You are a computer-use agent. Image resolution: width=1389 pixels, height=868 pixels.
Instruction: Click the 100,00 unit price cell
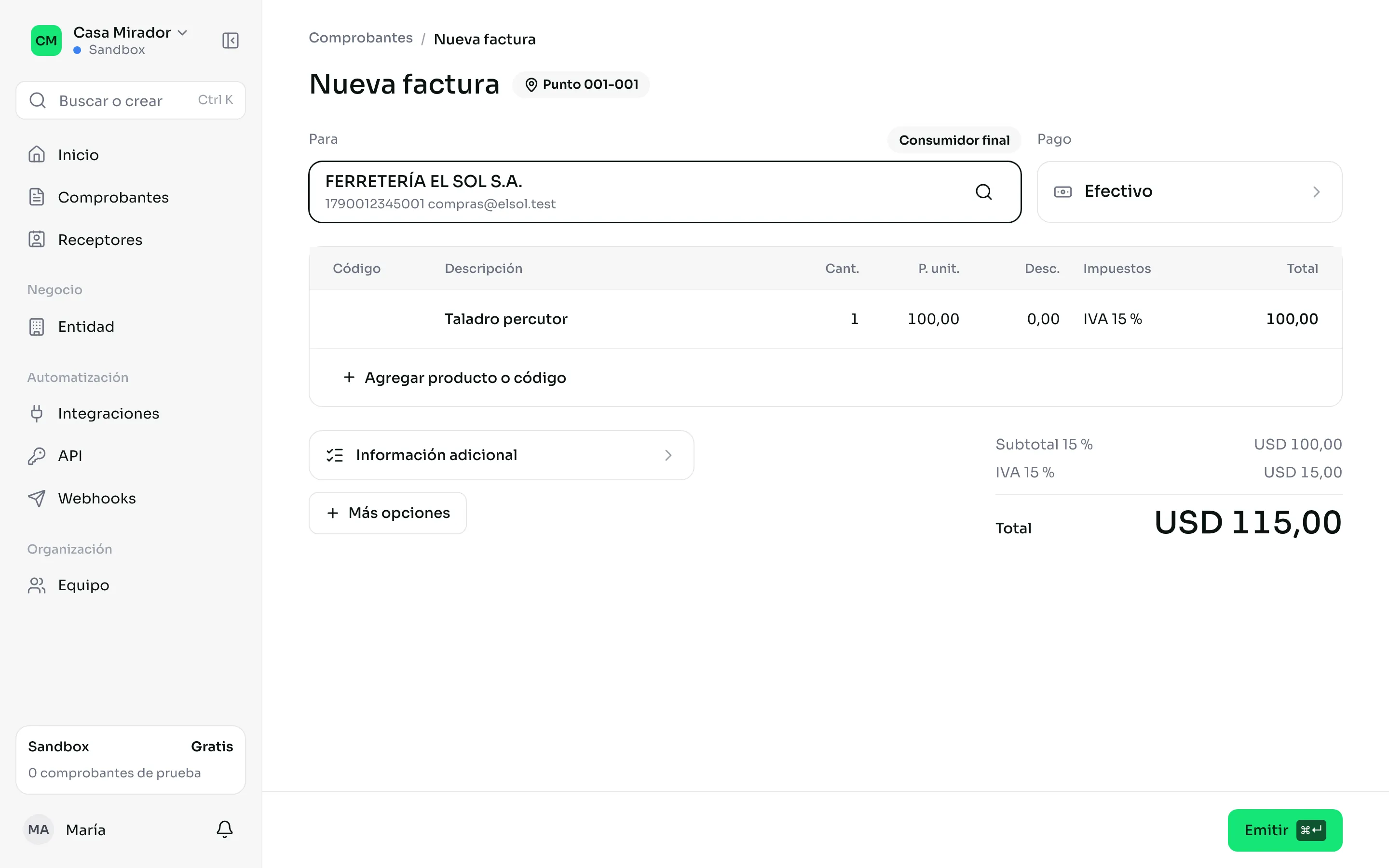tap(933, 319)
